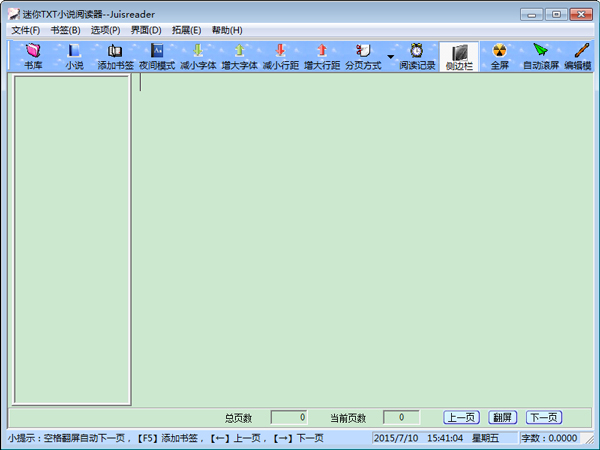Toggle 自动滚屏 auto-scroll
The width and height of the screenshot is (600, 450).
(541, 56)
